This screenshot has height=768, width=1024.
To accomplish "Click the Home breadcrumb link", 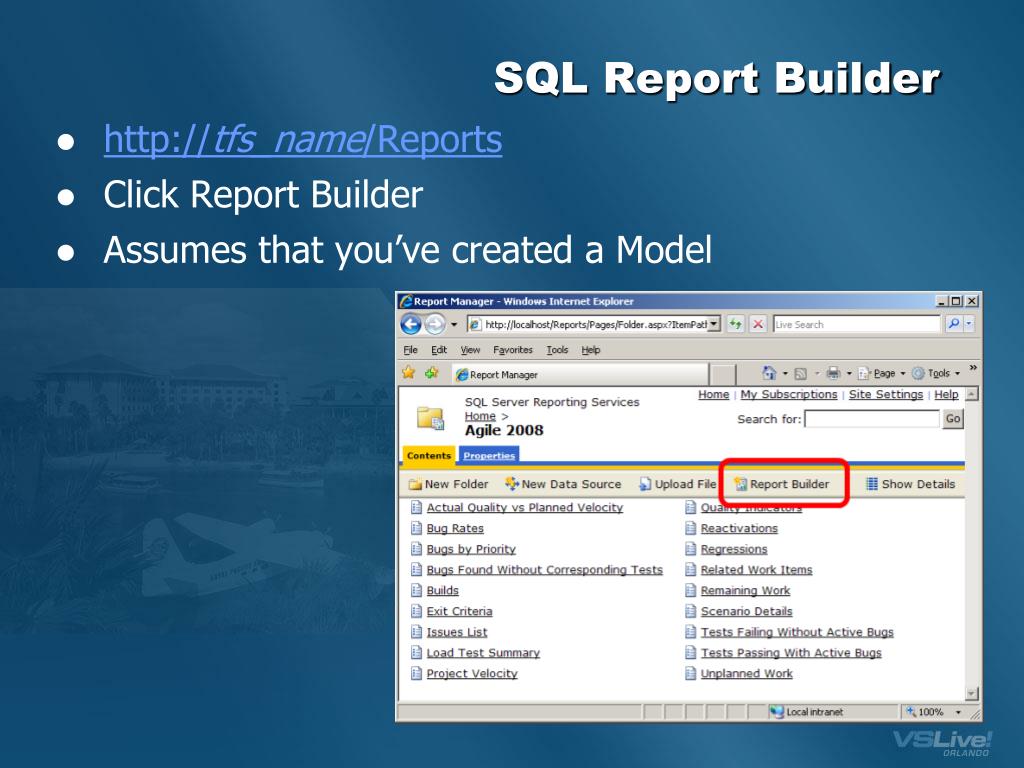I will coord(480,416).
